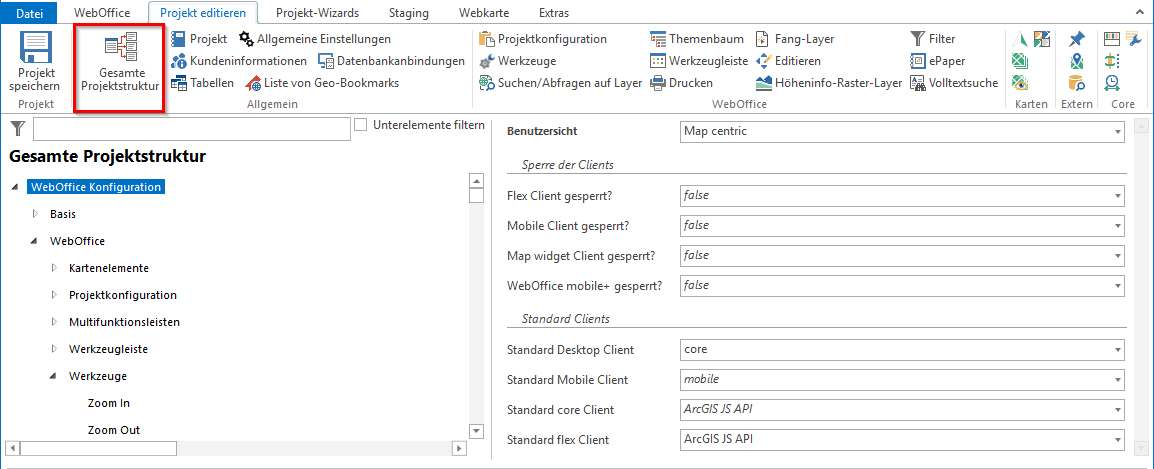Open the Datei tab
Viewport: 1154px width, 469px height.
(29, 13)
